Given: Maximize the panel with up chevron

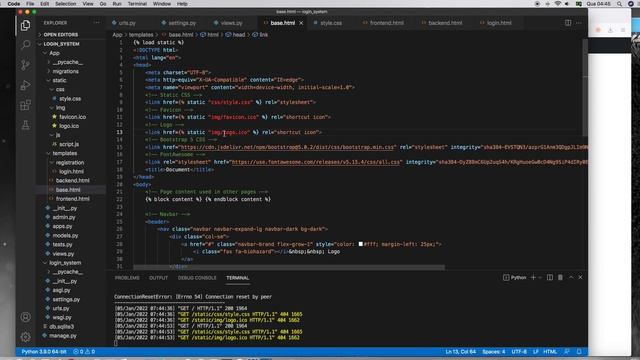Looking at the screenshot, I should coord(571,278).
